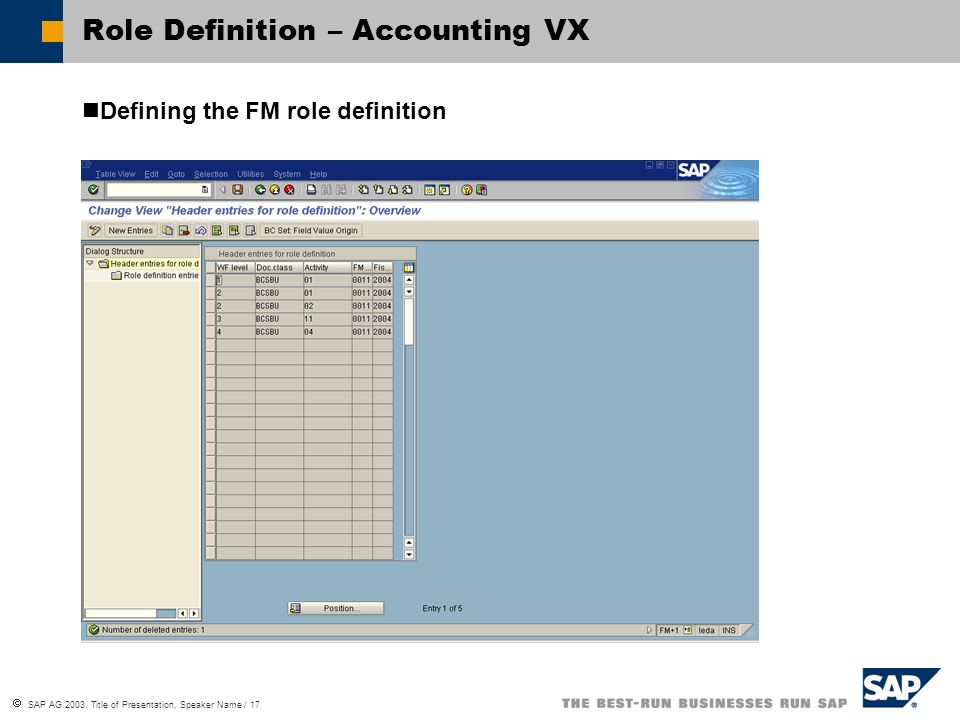Image resolution: width=960 pixels, height=720 pixels.
Task: Open the Edit menu
Action: click(151, 174)
